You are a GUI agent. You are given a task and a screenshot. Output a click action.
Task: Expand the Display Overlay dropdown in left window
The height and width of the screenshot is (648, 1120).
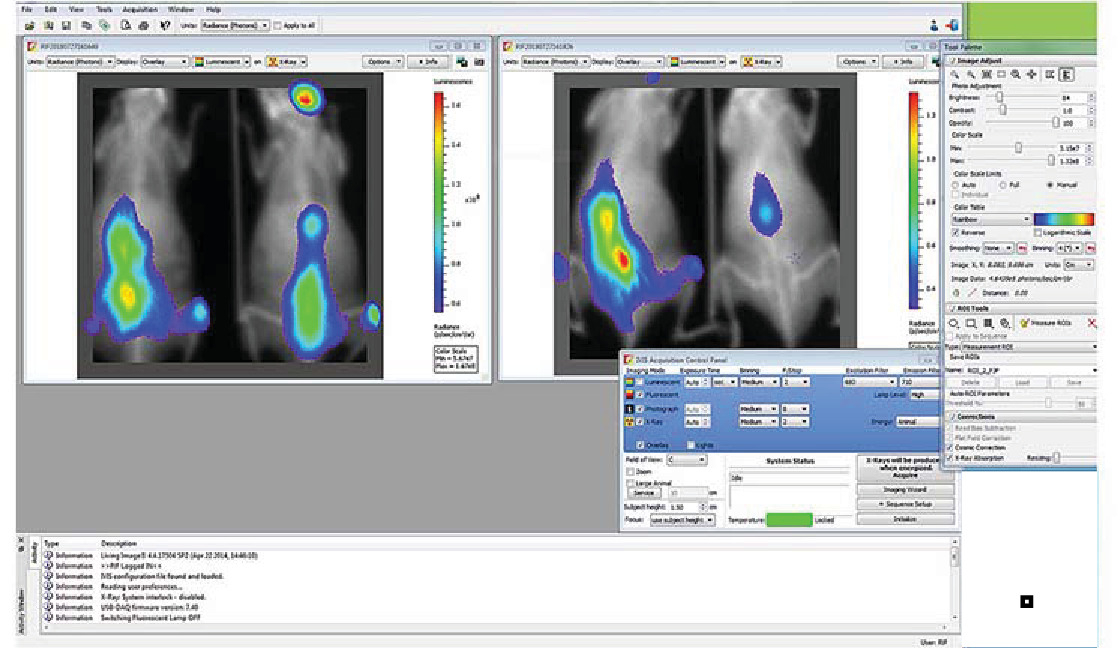165,61
